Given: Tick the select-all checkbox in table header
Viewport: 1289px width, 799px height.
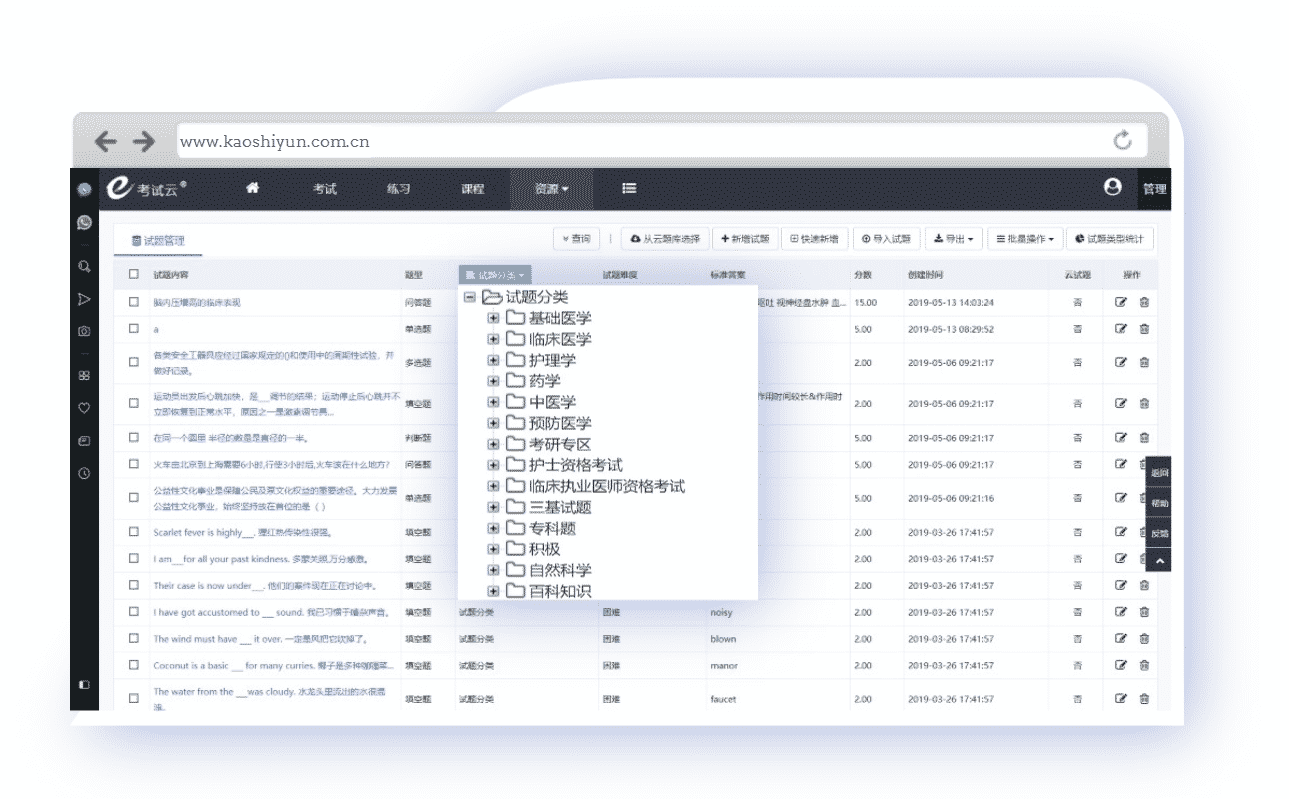Looking at the screenshot, I should (134, 274).
